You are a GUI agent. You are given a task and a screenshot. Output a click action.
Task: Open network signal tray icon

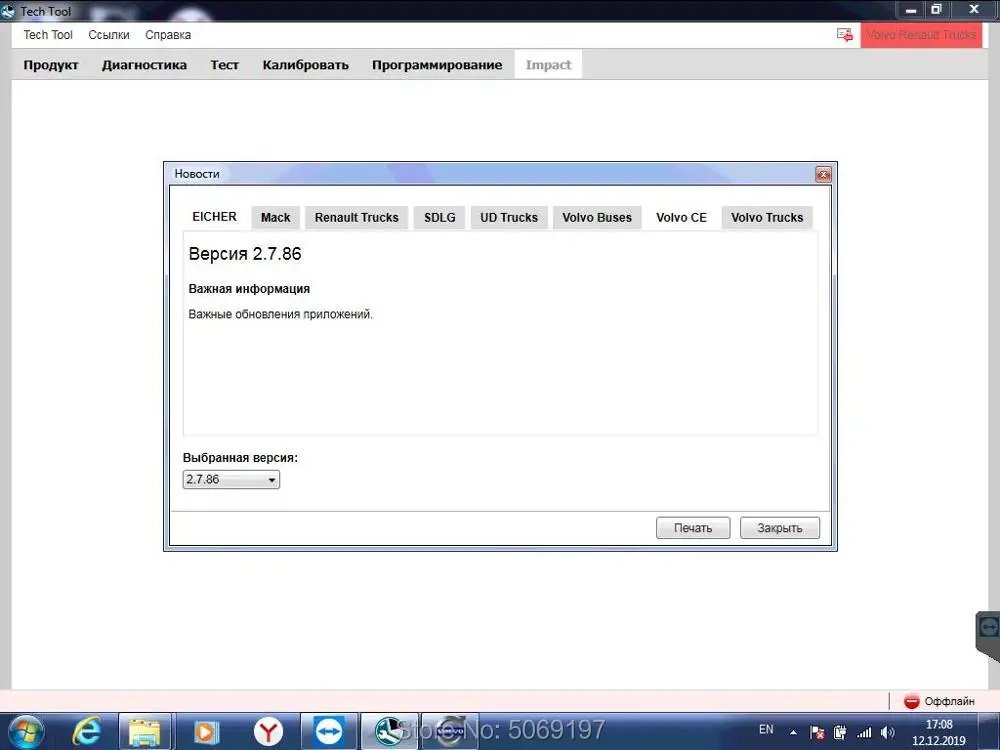(864, 732)
